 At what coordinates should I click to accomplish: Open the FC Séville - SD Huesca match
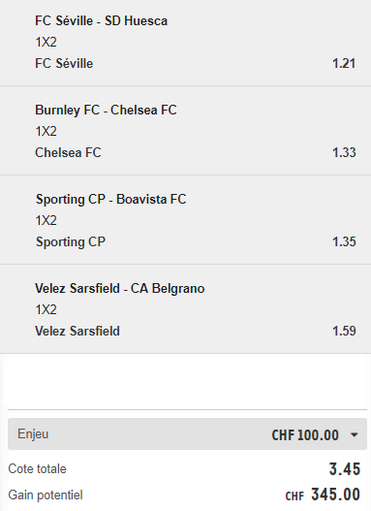[101, 21]
